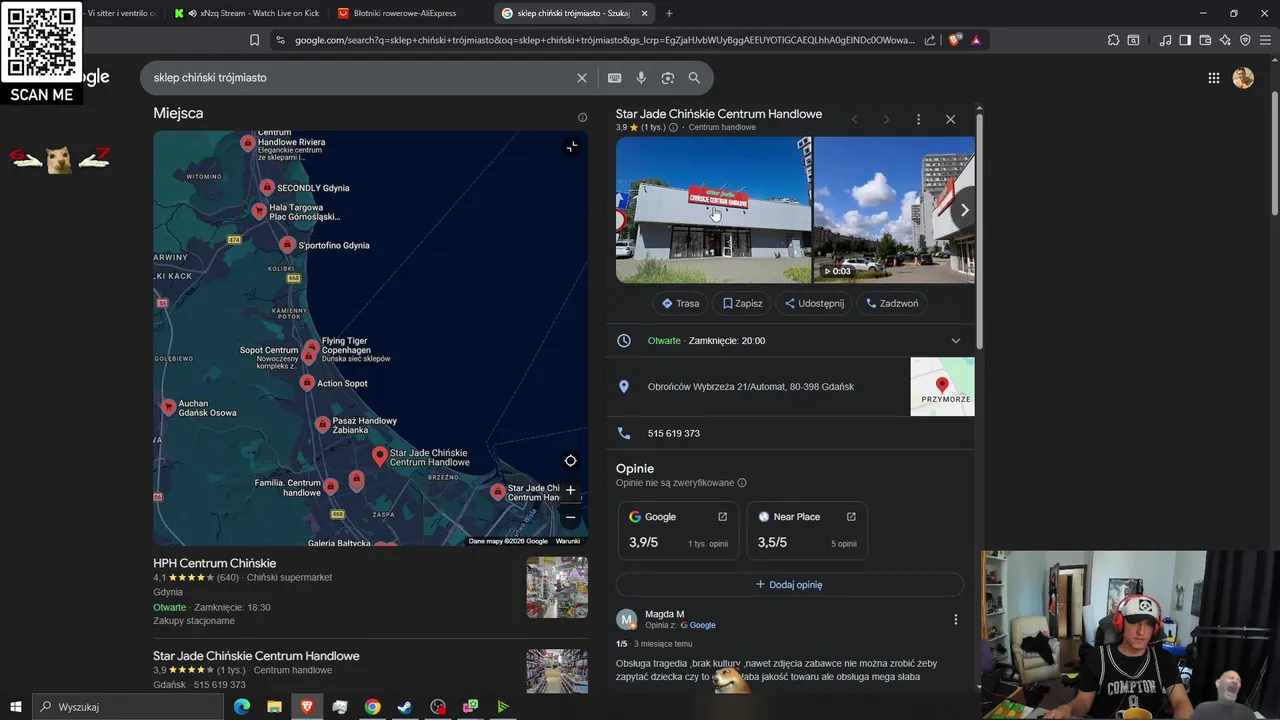Open File Explorer from taskbar
The height and width of the screenshot is (720, 1280).
274,707
